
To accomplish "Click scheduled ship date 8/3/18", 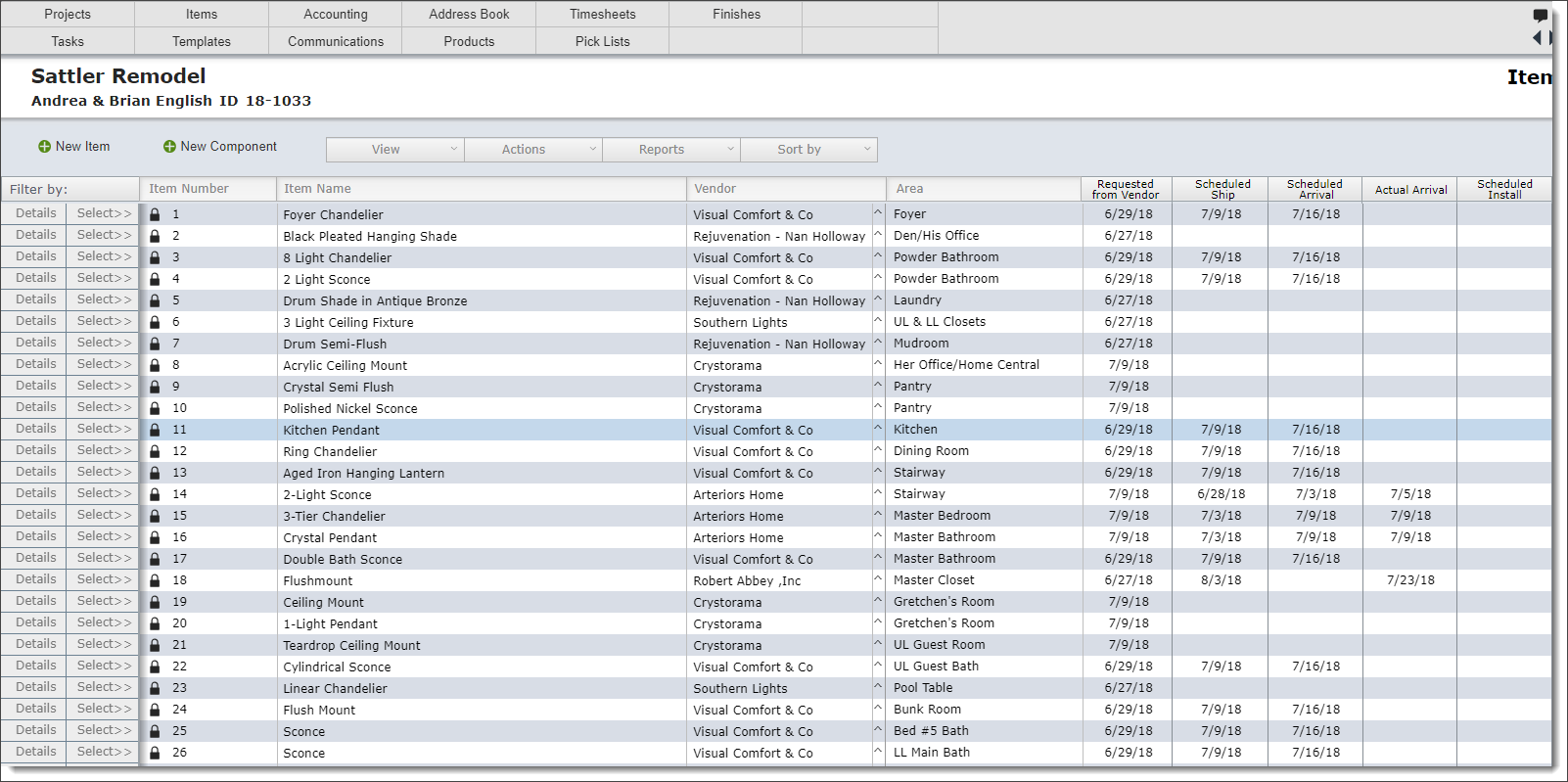I will click(x=1221, y=580).
